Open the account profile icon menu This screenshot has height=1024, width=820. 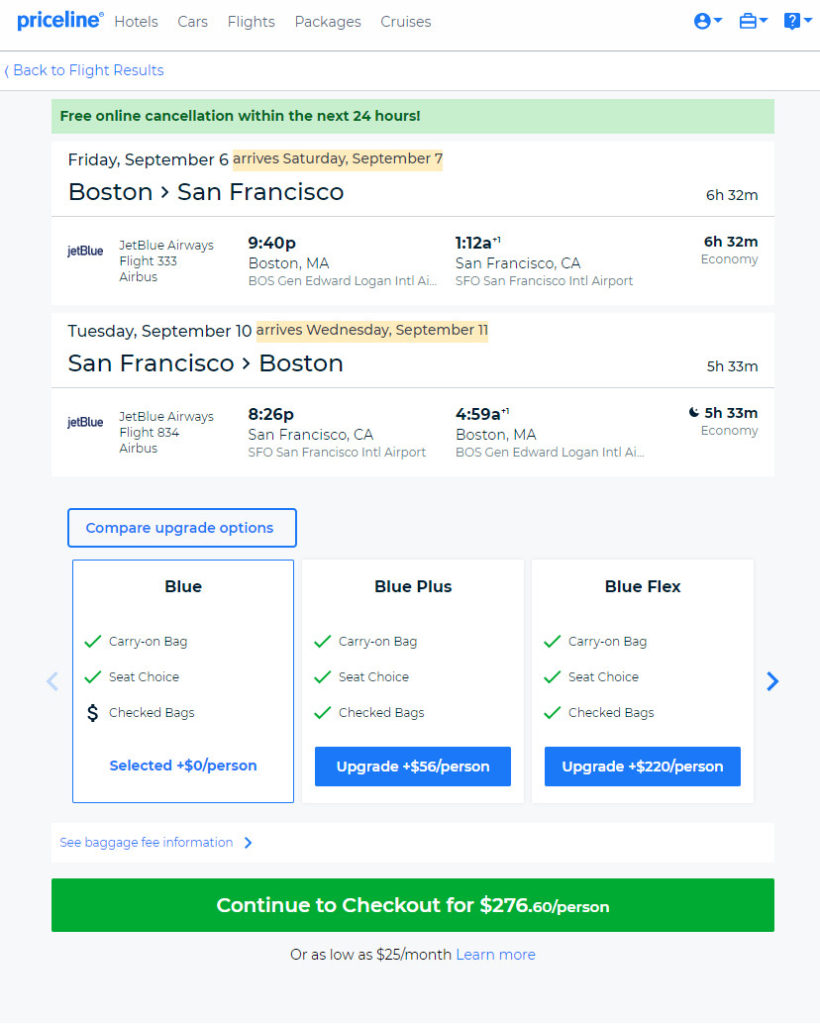pyautogui.click(x=708, y=22)
